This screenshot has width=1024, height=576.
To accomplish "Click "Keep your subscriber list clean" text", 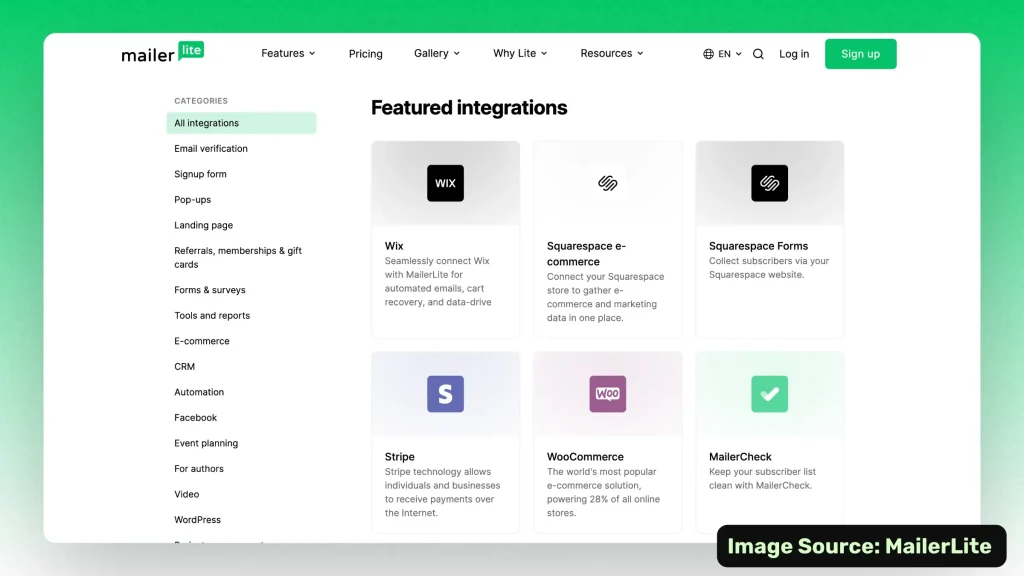I will click(x=762, y=479).
